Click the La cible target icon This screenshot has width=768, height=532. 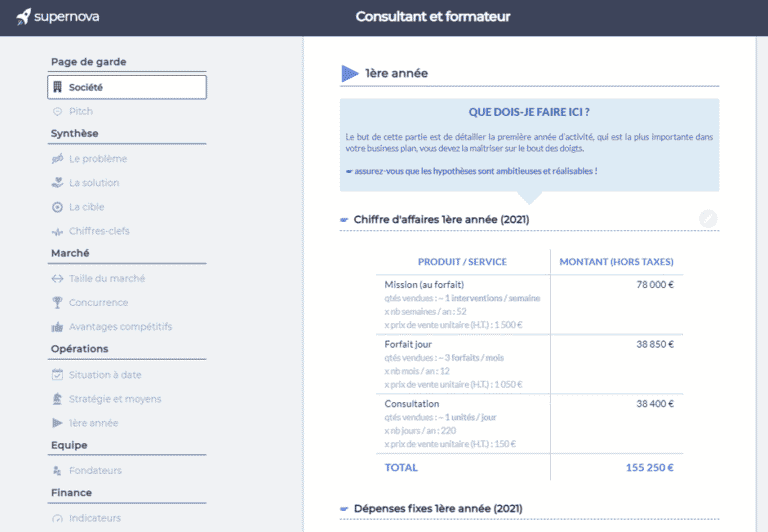point(58,207)
